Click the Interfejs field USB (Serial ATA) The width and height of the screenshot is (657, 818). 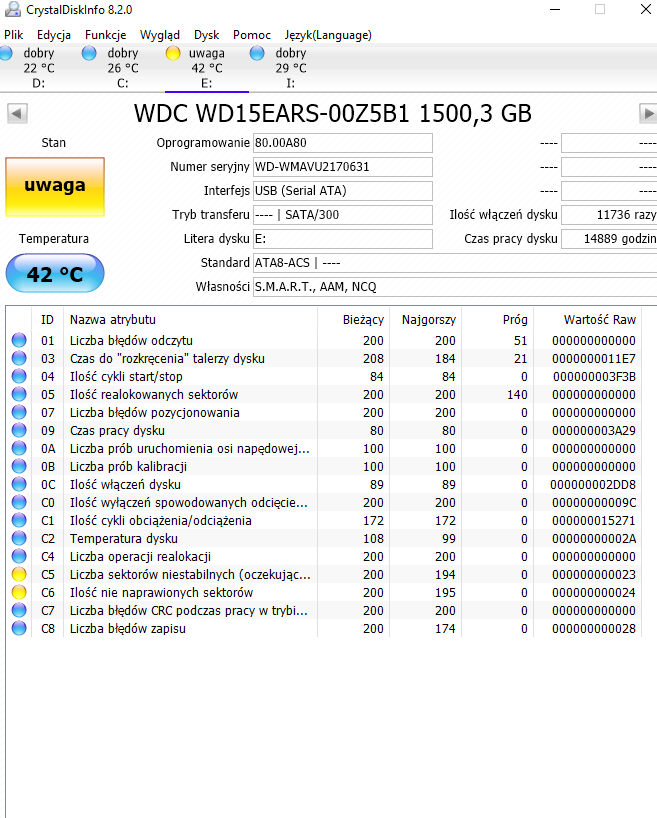click(x=343, y=191)
